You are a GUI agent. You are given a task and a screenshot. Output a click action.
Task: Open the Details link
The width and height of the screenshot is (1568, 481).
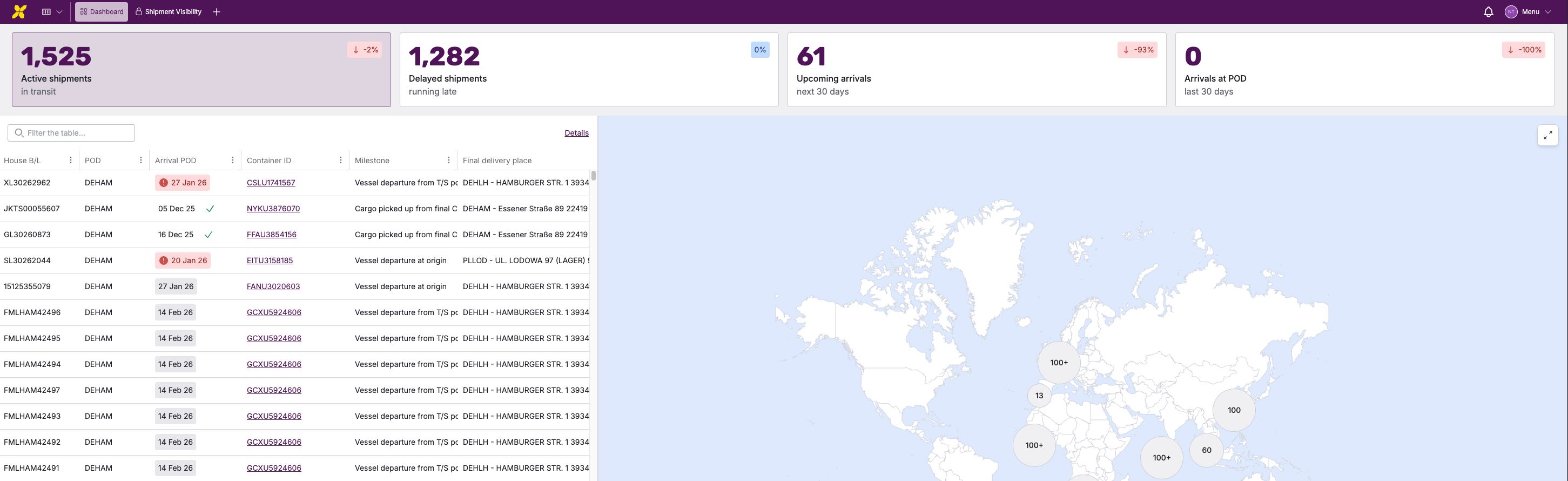576,133
